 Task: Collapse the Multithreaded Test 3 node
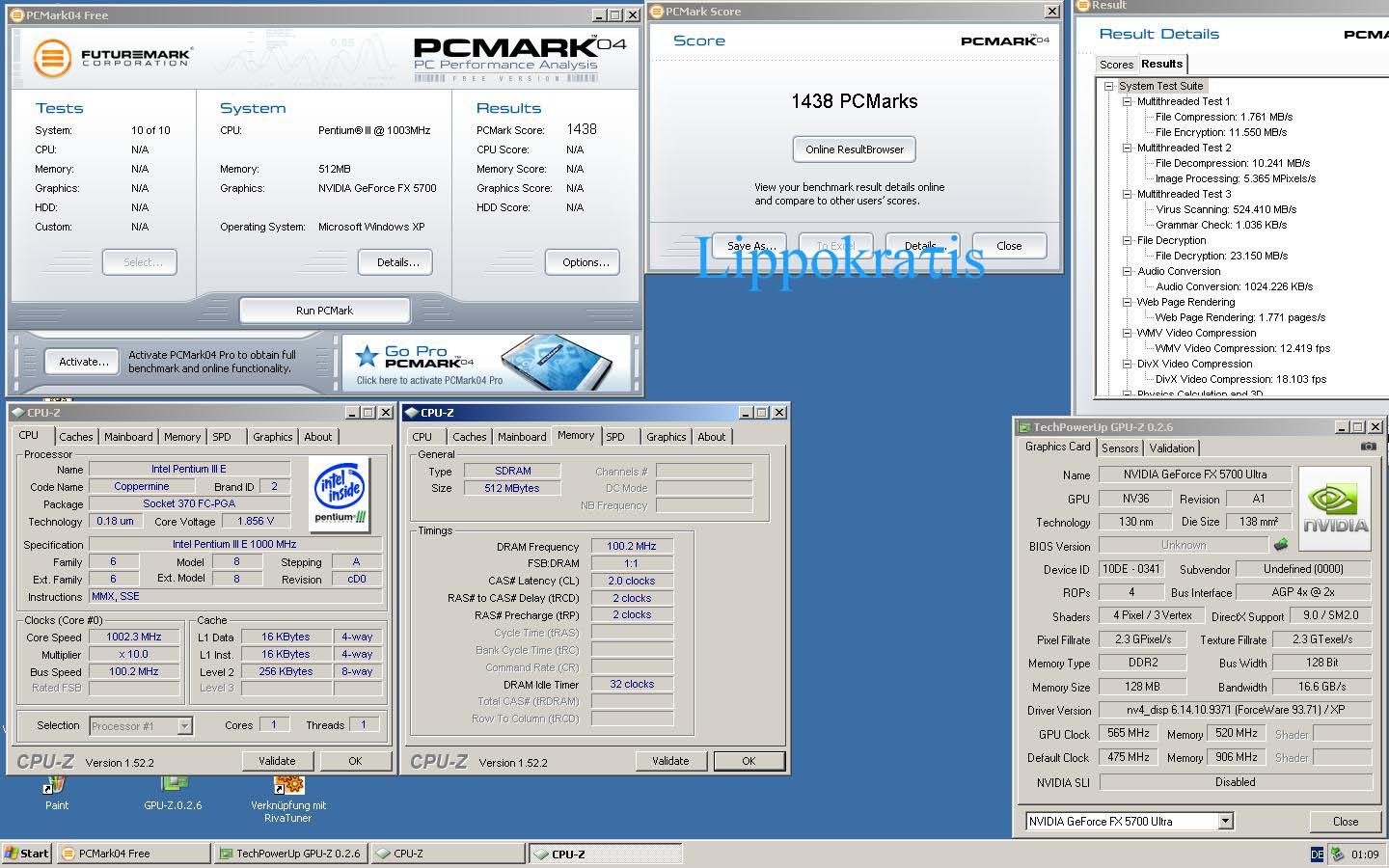coord(1127,194)
